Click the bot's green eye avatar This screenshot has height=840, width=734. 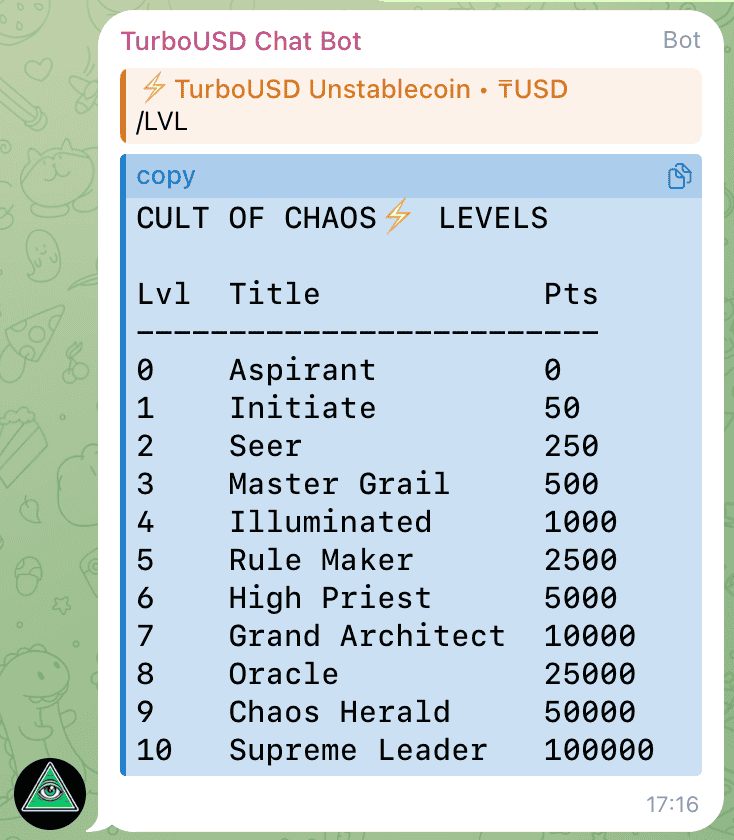pos(50,795)
